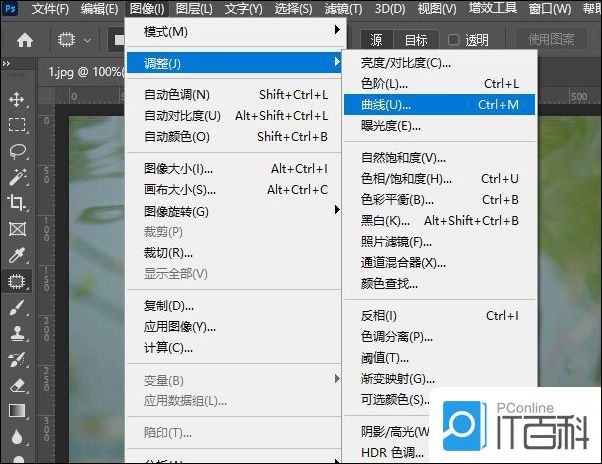Viewport: 602px width, 464px height.
Task: Select the Crop tool
Action: click(18, 203)
